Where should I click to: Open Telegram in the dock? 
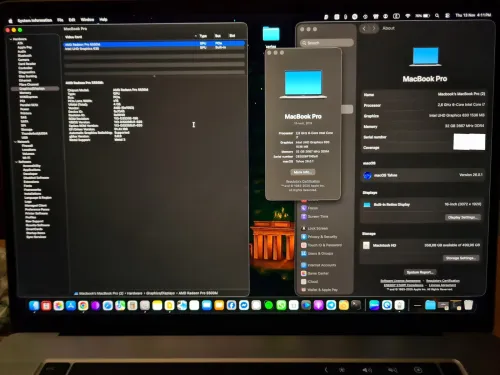(x=331, y=305)
